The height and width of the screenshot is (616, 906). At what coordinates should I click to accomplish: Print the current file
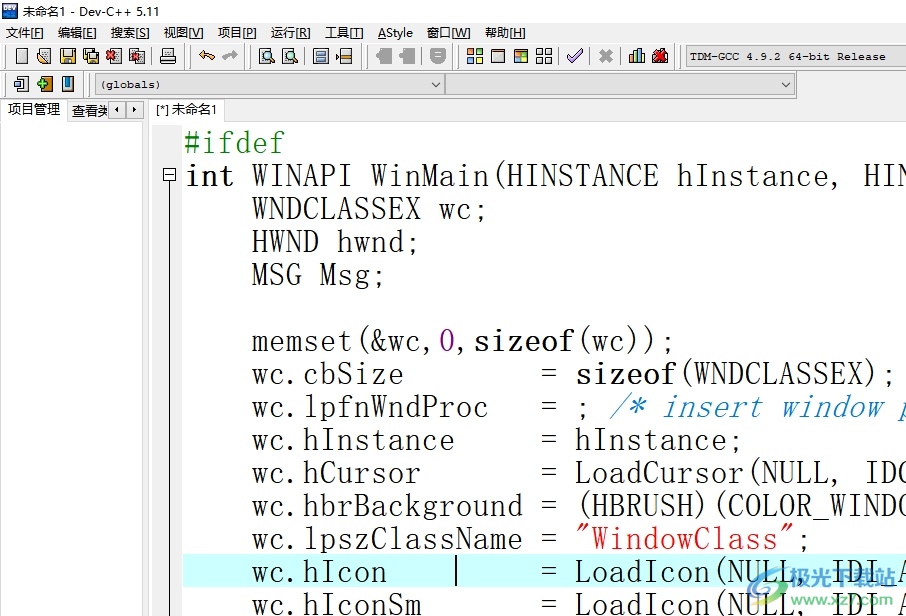pos(168,56)
